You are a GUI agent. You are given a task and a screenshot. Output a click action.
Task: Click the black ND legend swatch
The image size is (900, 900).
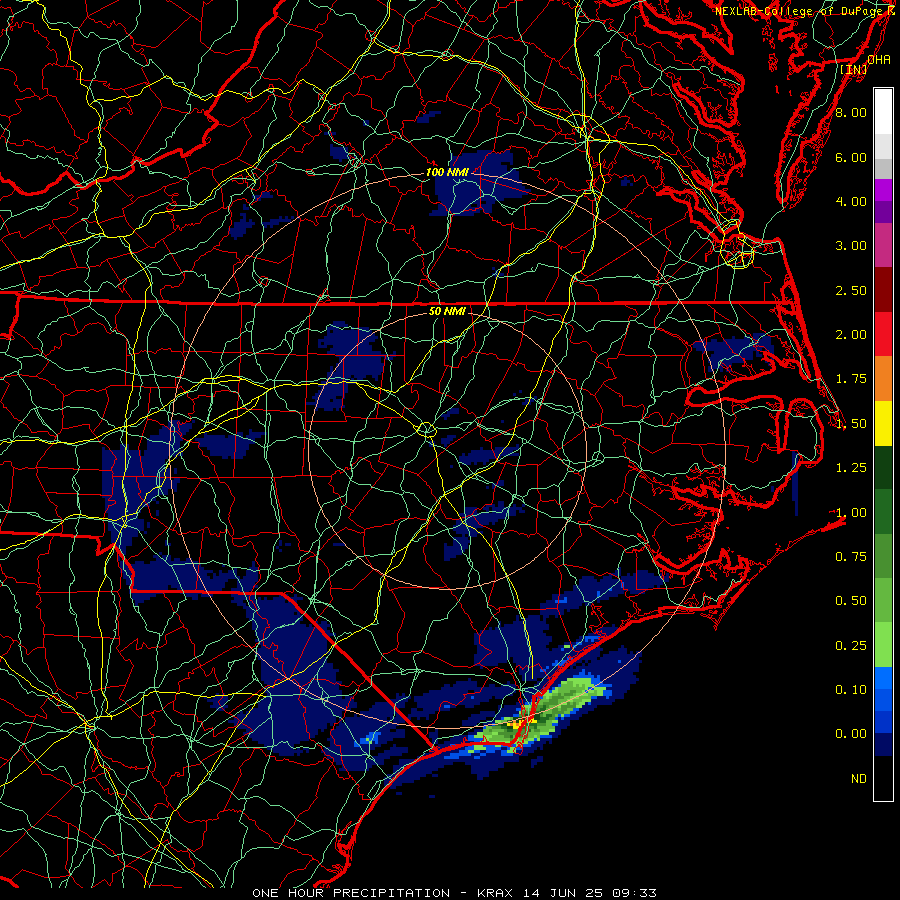[x=883, y=778]
